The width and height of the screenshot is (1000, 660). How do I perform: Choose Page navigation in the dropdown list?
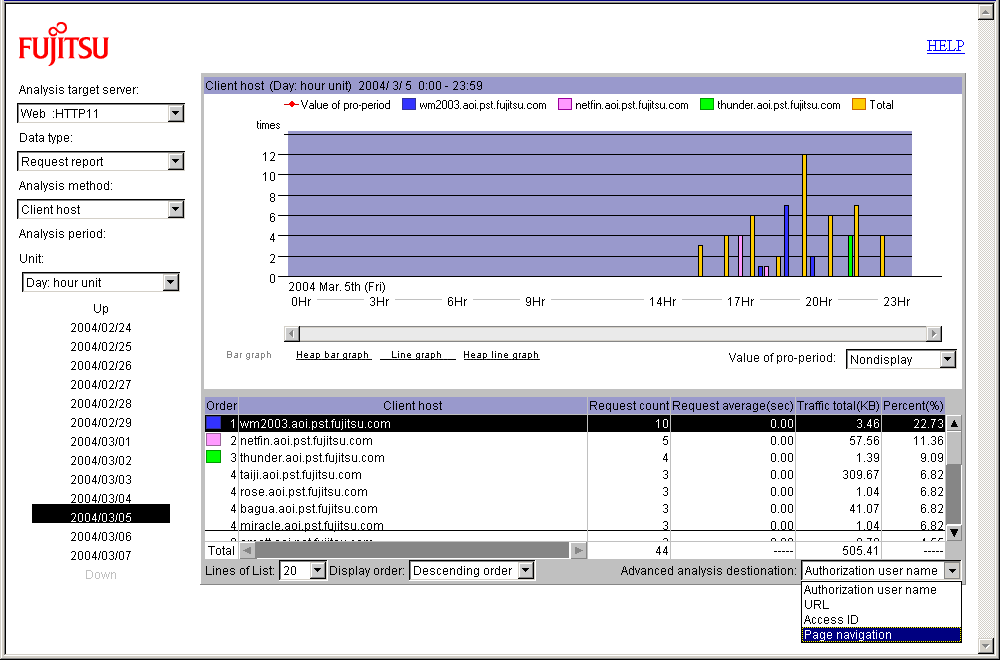881,634
